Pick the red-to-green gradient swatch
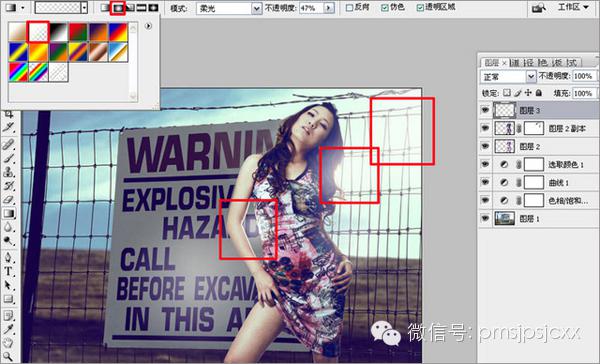Viewport: 600px width, 364px height. [78, 32]
